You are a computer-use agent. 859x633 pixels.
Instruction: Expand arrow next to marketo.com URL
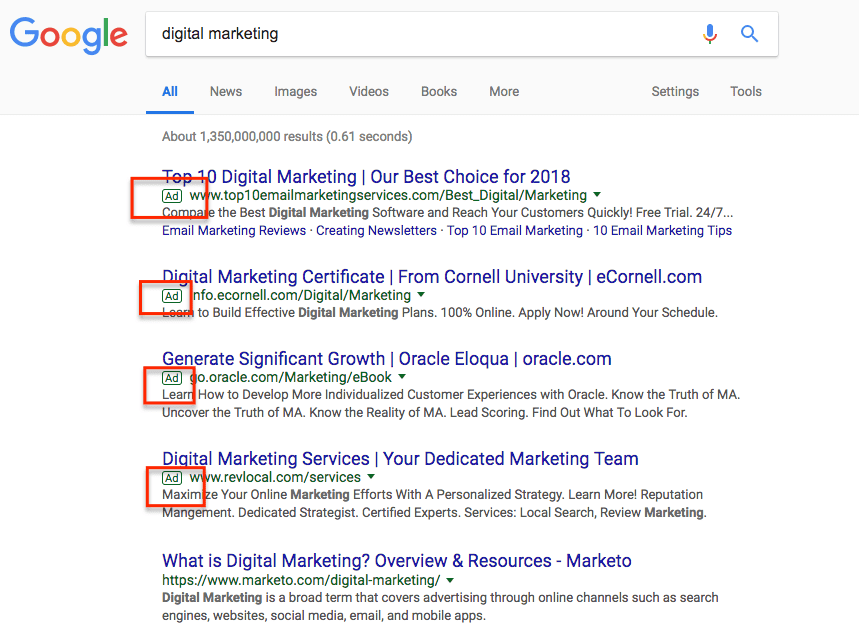[x=450, y=580]
